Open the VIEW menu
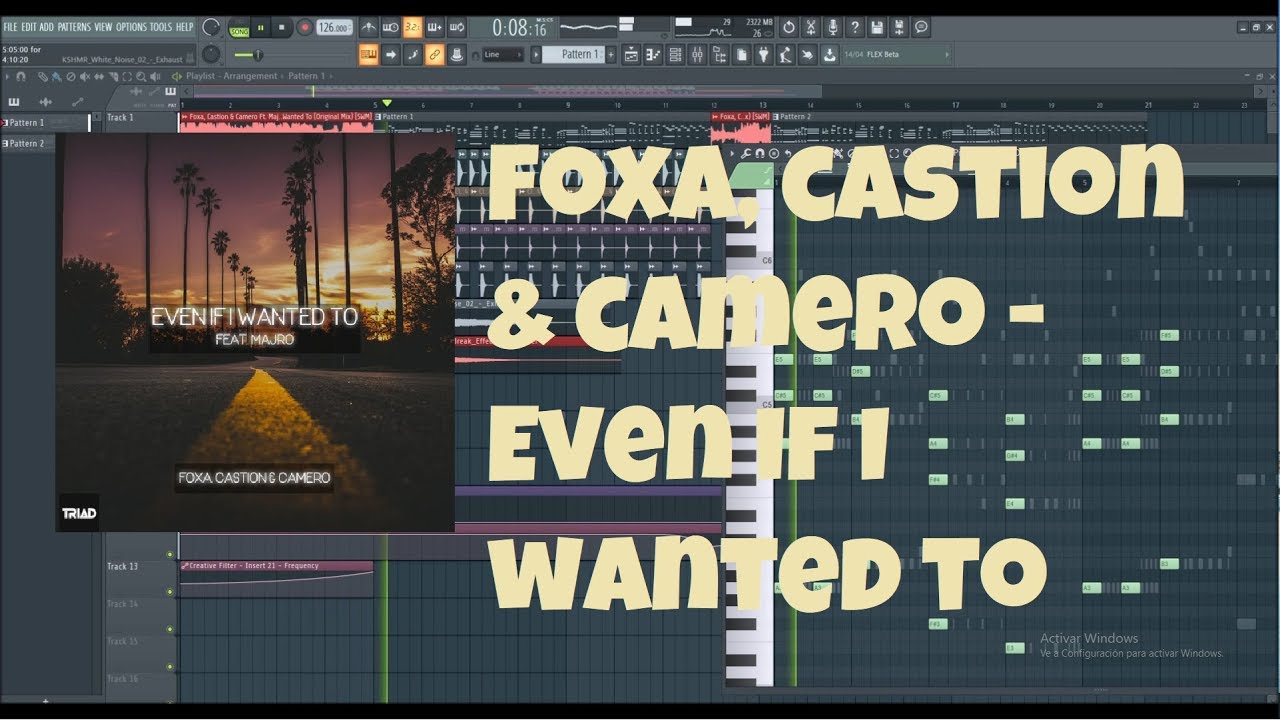This screenshot has width=1280, height=720. (x=103, y=27)
